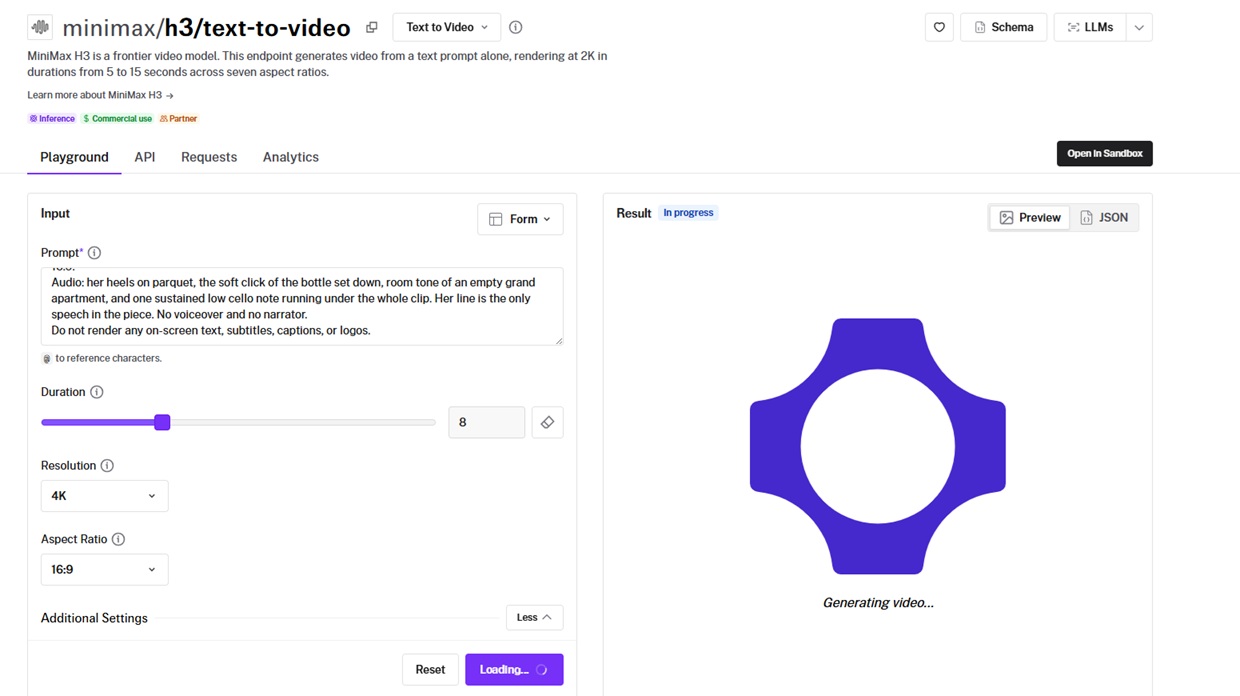Click the In progress status badge

pos(688,213)
